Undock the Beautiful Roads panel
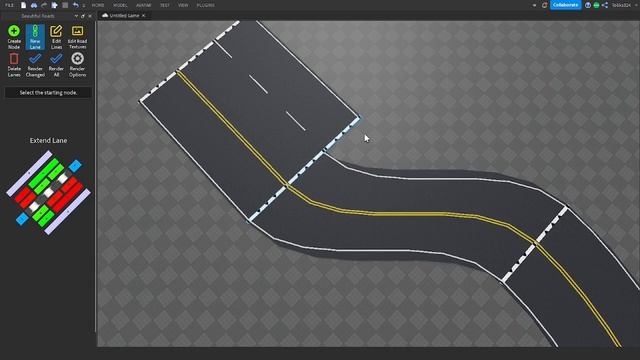 [x=83, y=16]
